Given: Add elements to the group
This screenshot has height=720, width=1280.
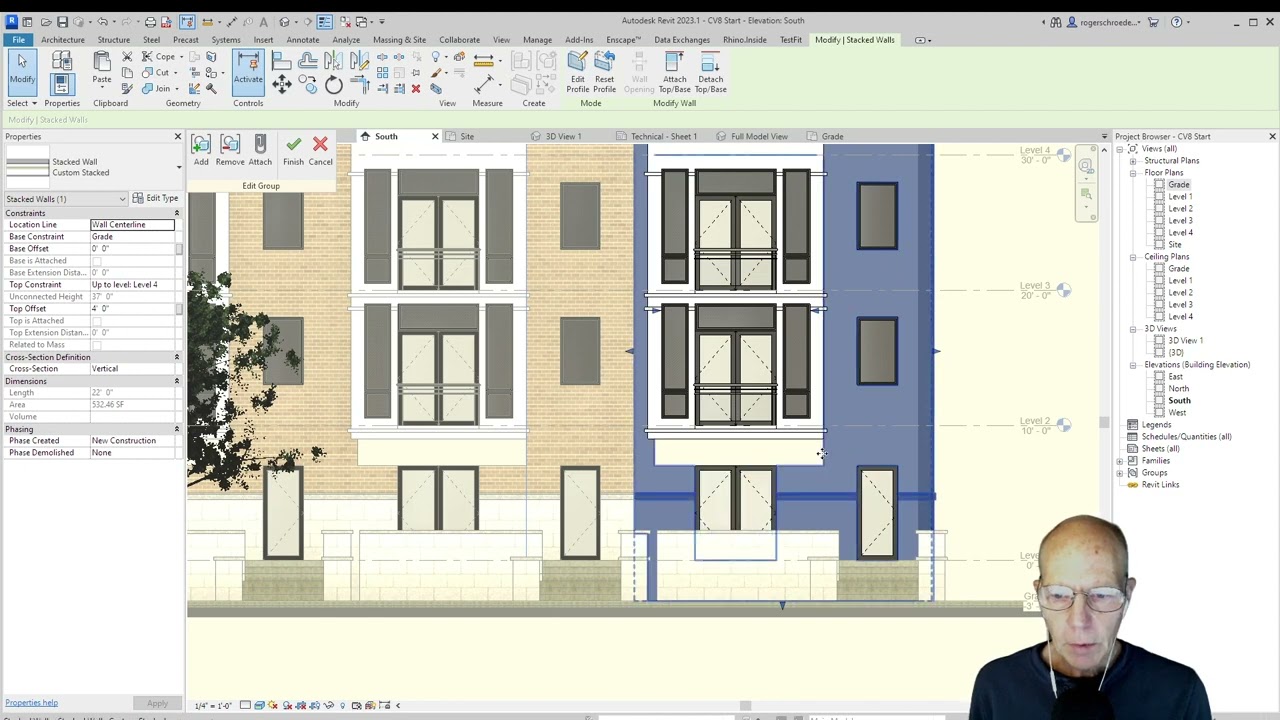Looking at the screenshot, I should [201, 150].
